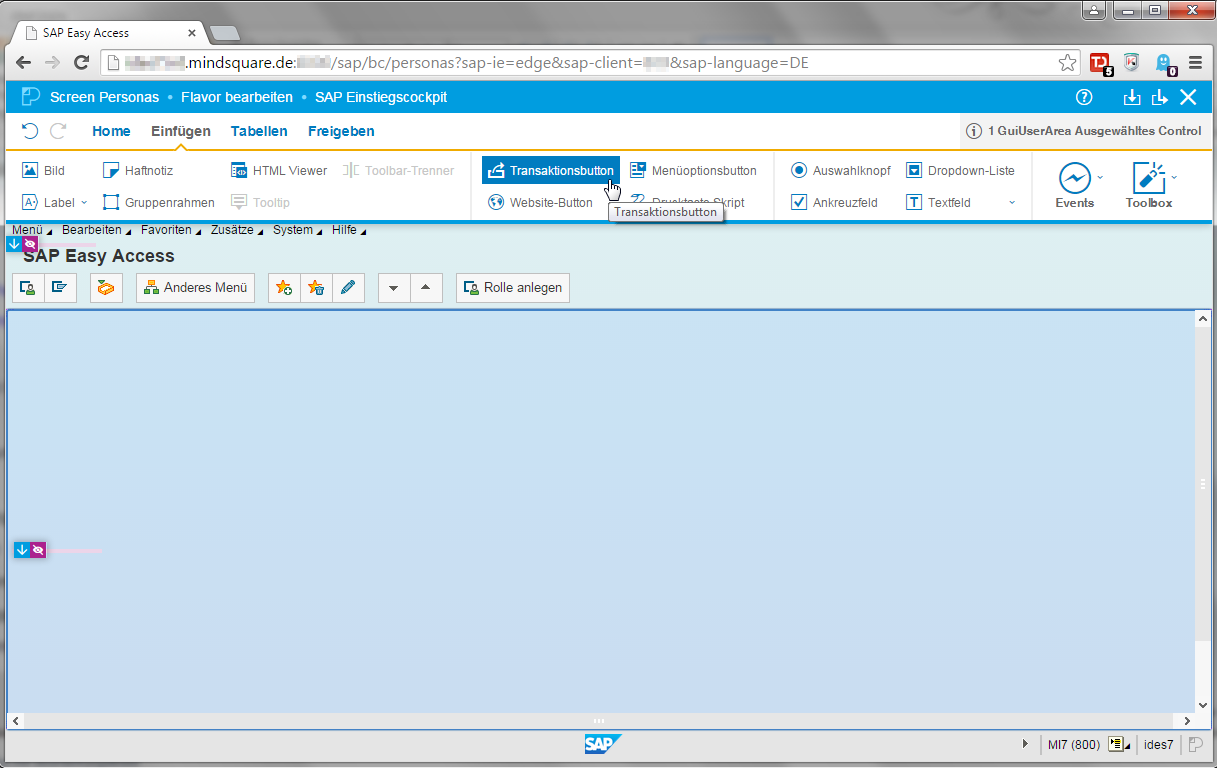Toggle top hidden-control eye icon
The height and width of the screenshot is (768, 1217).
[30, 244]
